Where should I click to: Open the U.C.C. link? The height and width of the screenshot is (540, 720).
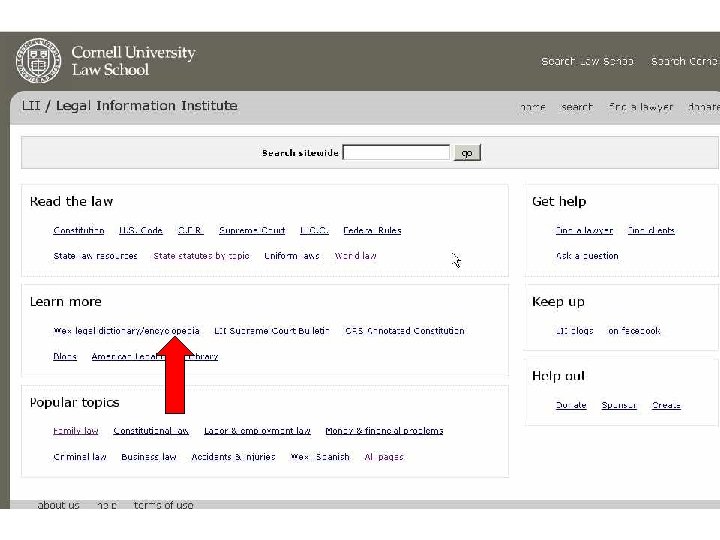pyautogui.click(x=314, y=231)
